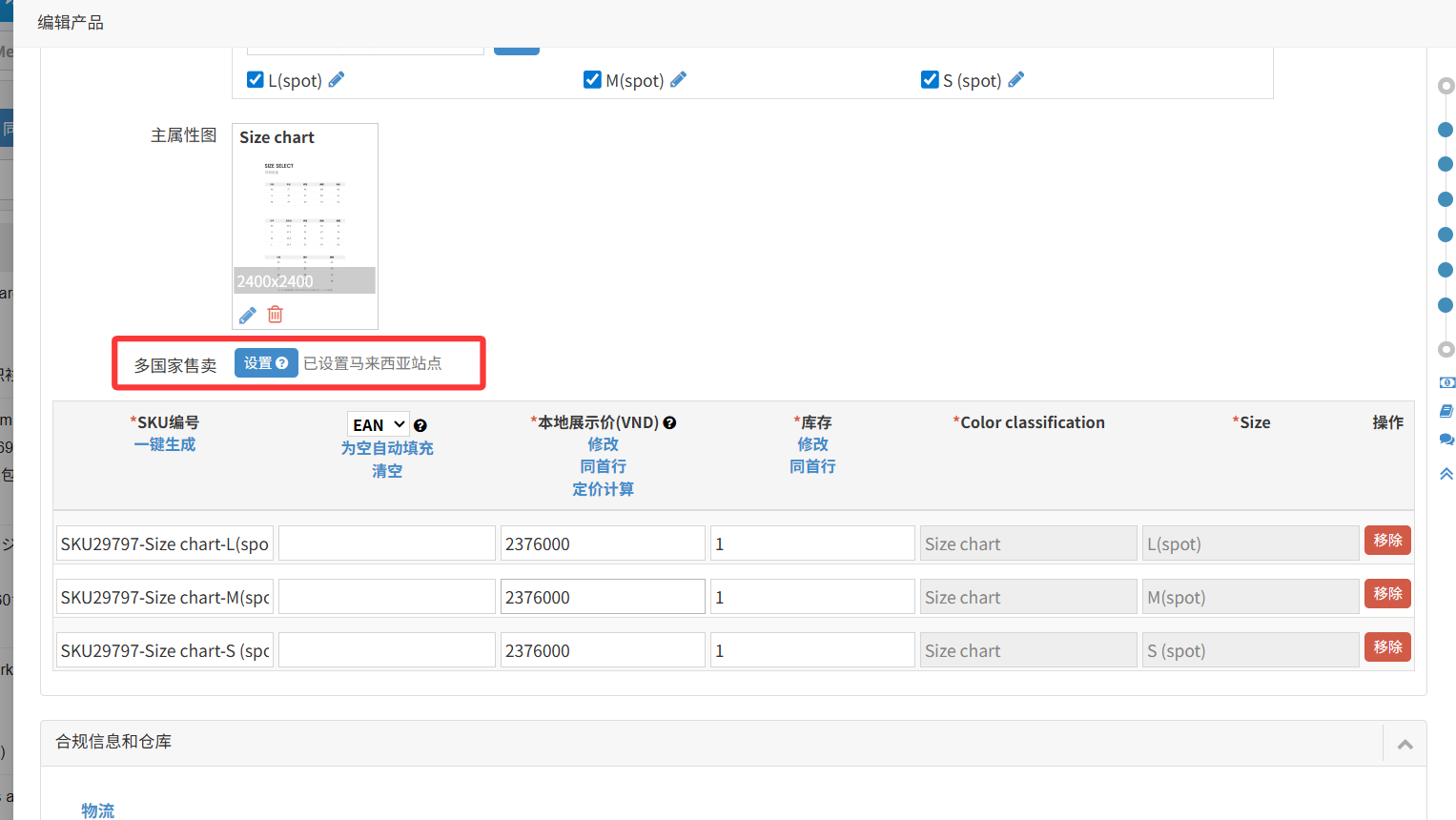Click the 定价计算 pricing calculator link
Image resolution: width=1456 pixels, height=820 pixels.
603,489
